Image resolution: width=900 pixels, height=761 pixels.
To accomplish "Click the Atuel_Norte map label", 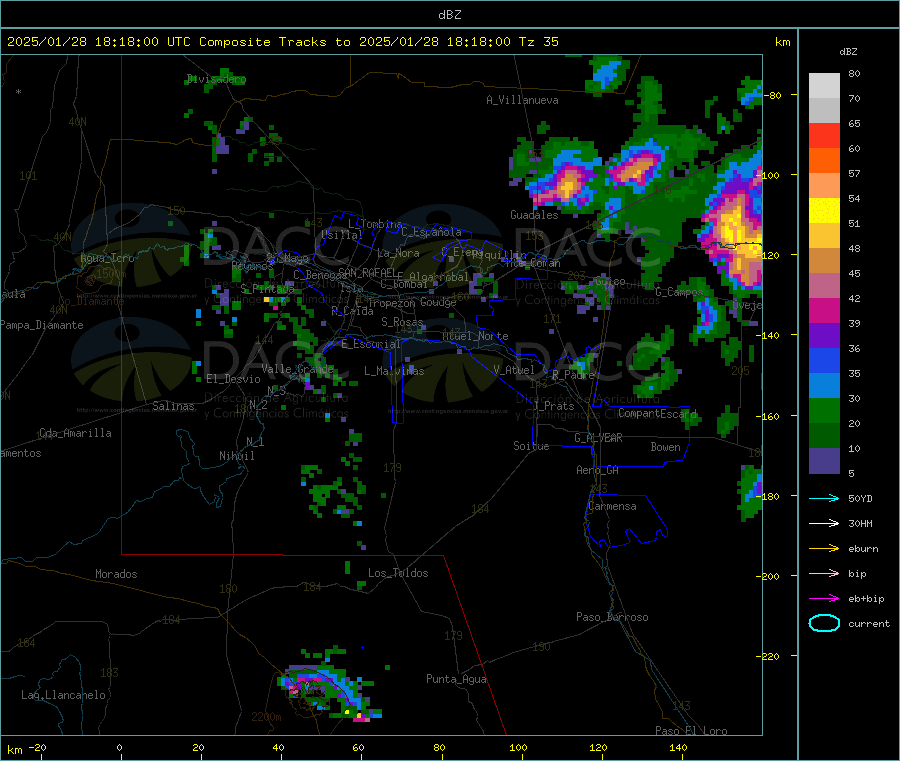I will pyautogui.click(x=475, y=336).
